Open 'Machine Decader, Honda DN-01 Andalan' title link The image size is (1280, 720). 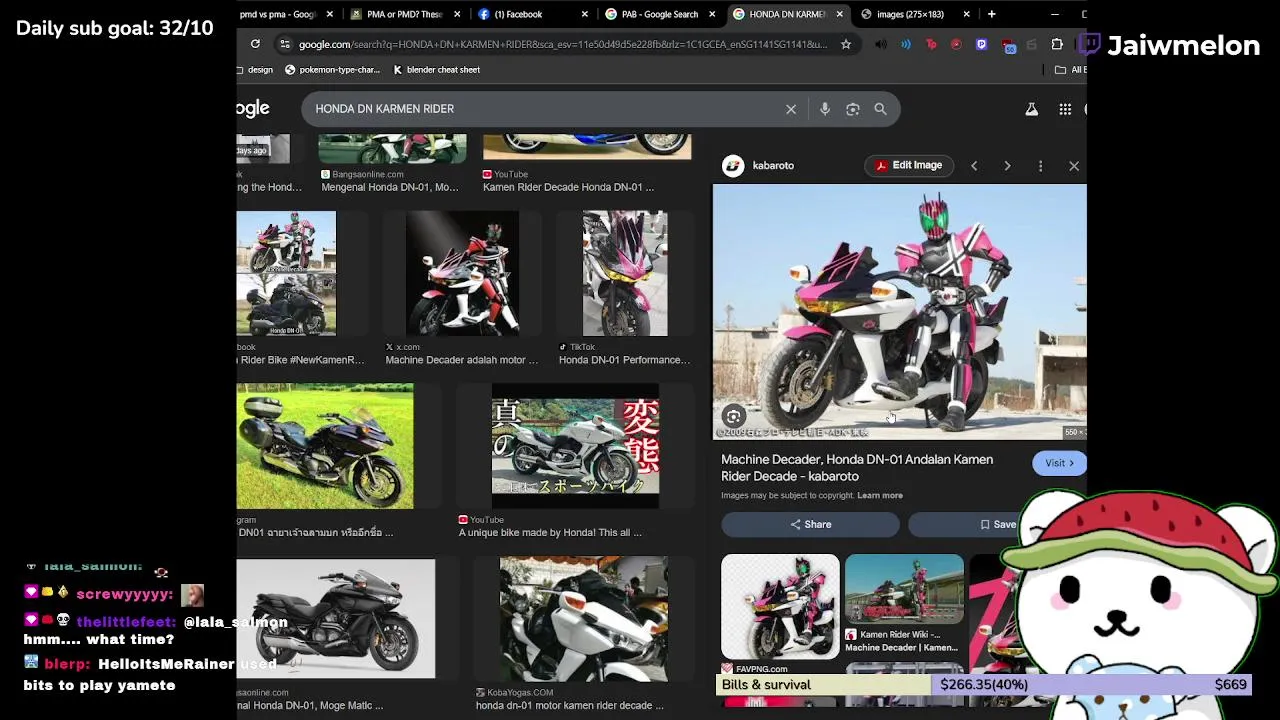point(857,468)
